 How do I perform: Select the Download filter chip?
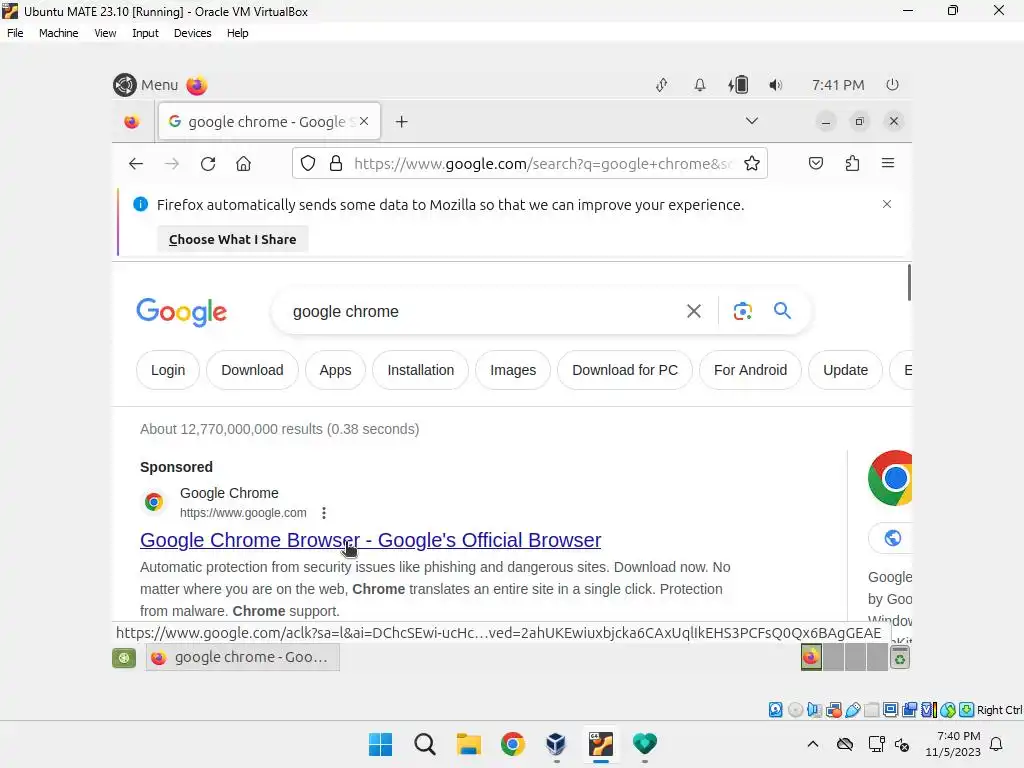tap(252, 370)
